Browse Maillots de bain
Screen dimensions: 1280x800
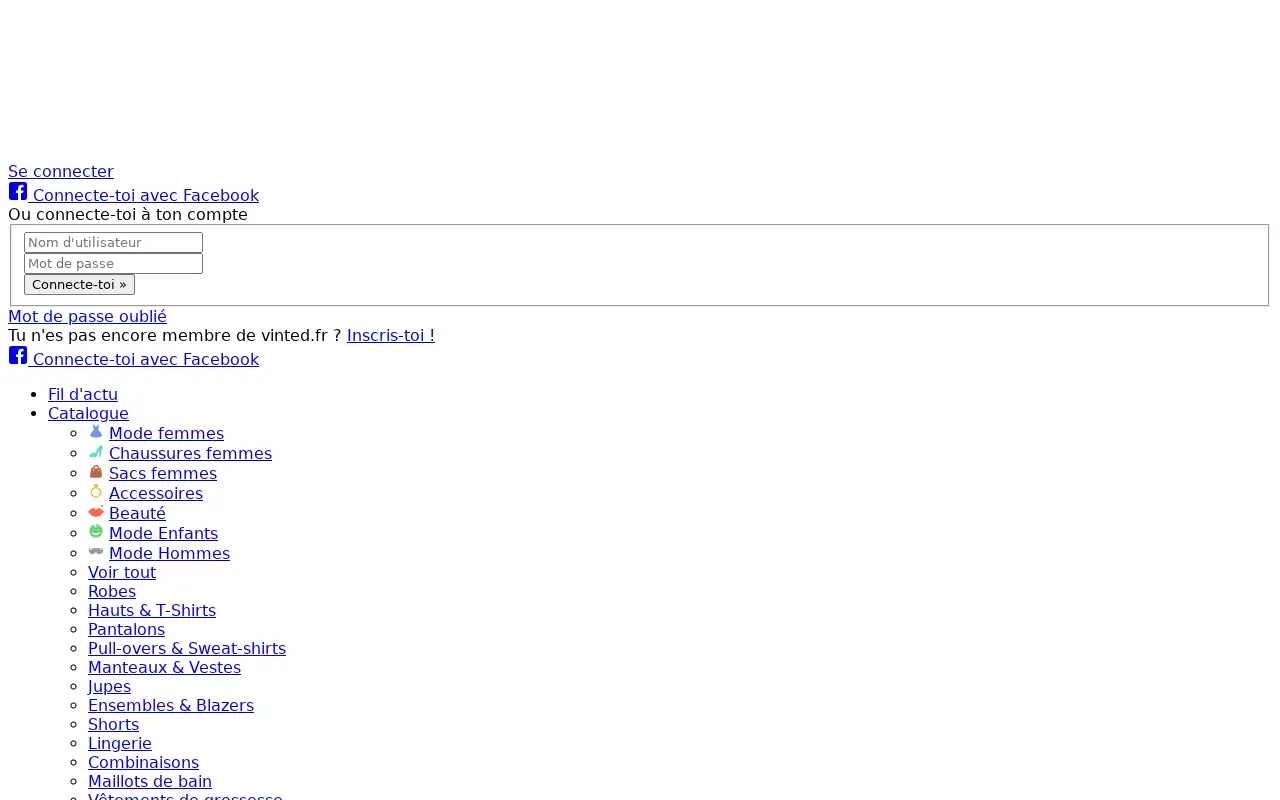150,782
